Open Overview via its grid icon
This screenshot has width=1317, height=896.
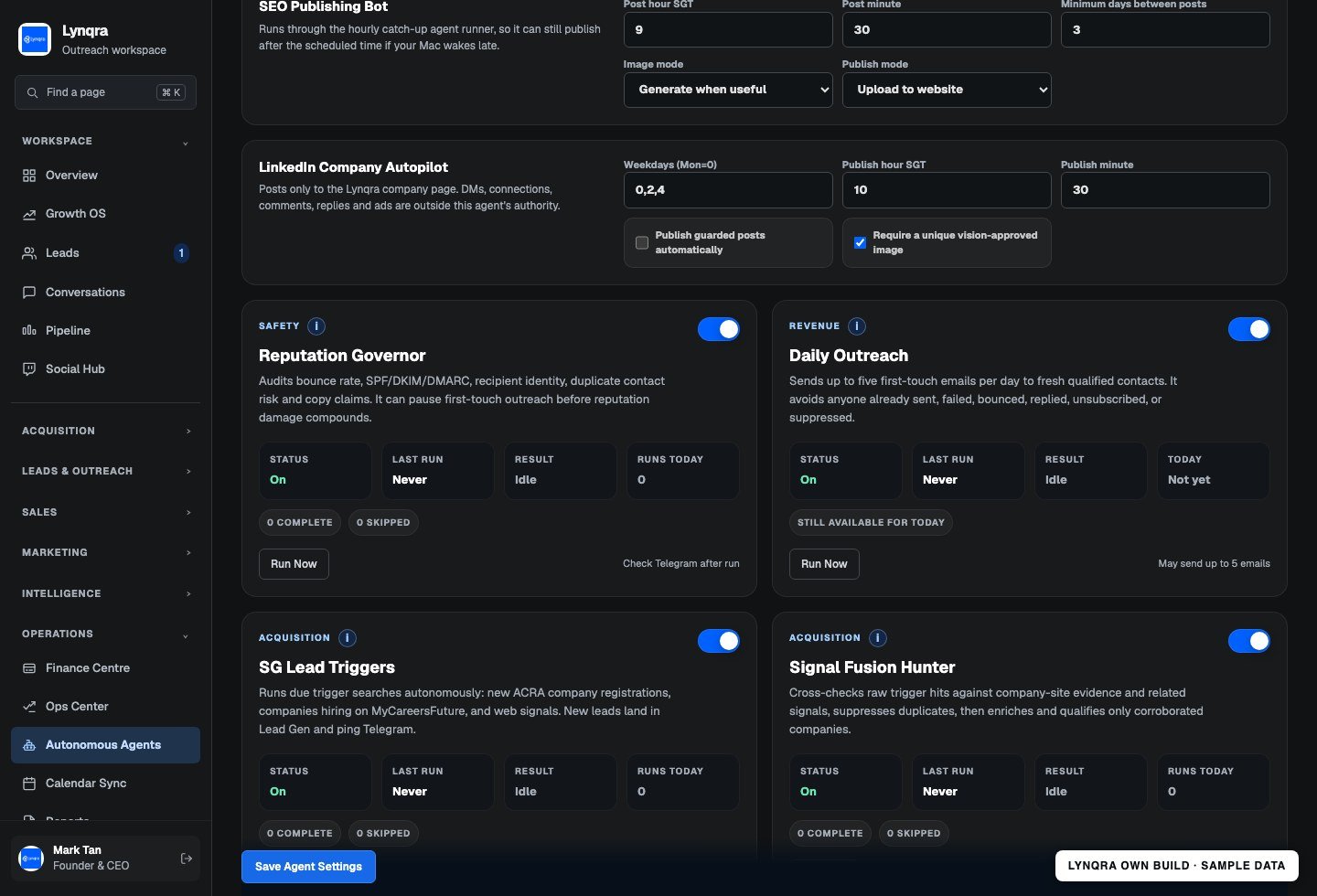29,176
